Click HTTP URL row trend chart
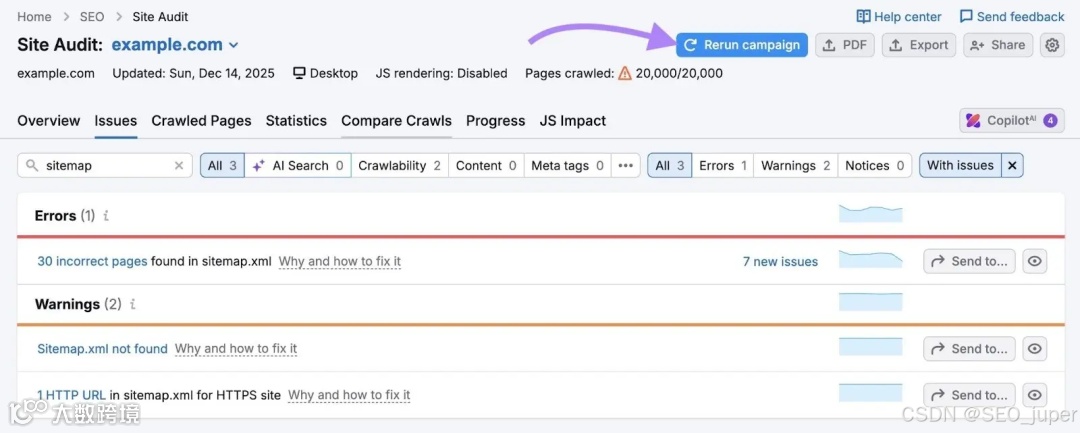 871,392
